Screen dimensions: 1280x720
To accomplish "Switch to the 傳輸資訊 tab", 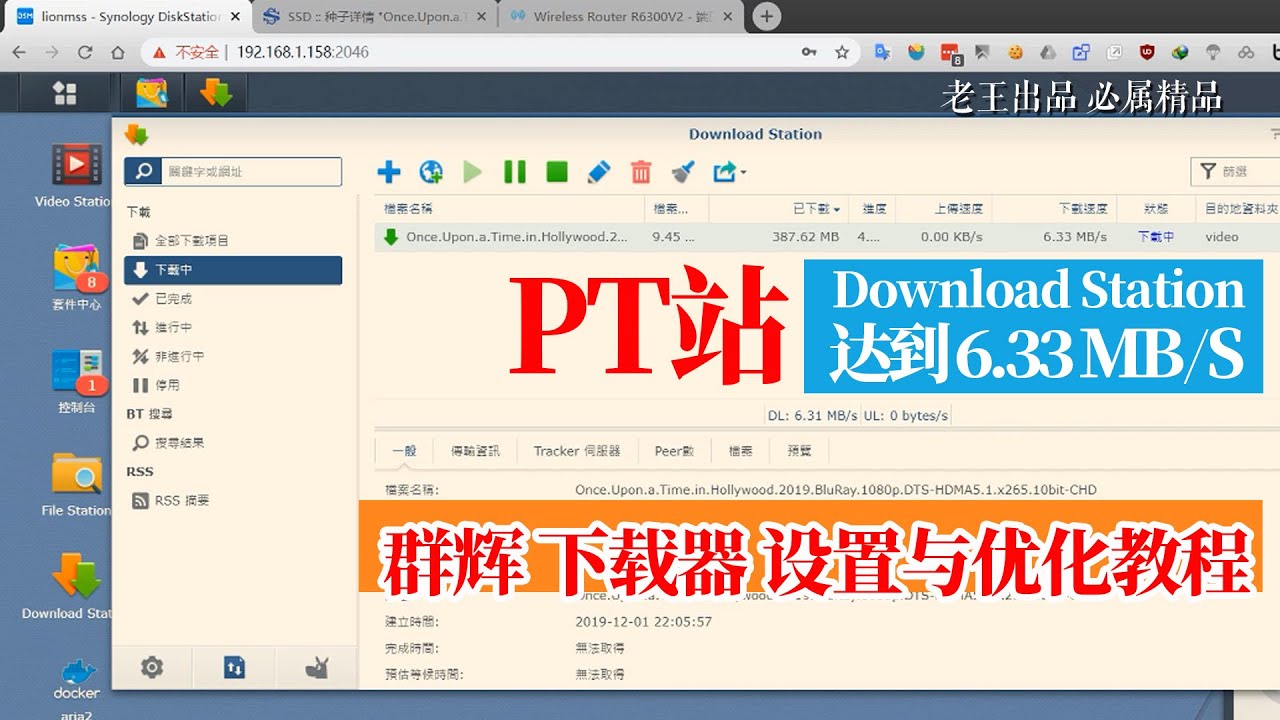I will pyautogui.click(x=475, y=451).
